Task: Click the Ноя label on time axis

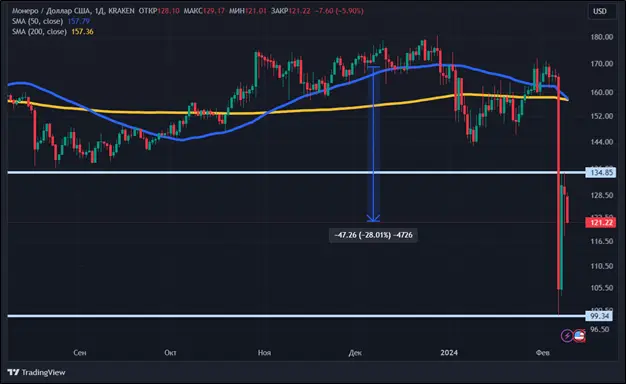Action: pyautogui.click(x=264, y=353)
